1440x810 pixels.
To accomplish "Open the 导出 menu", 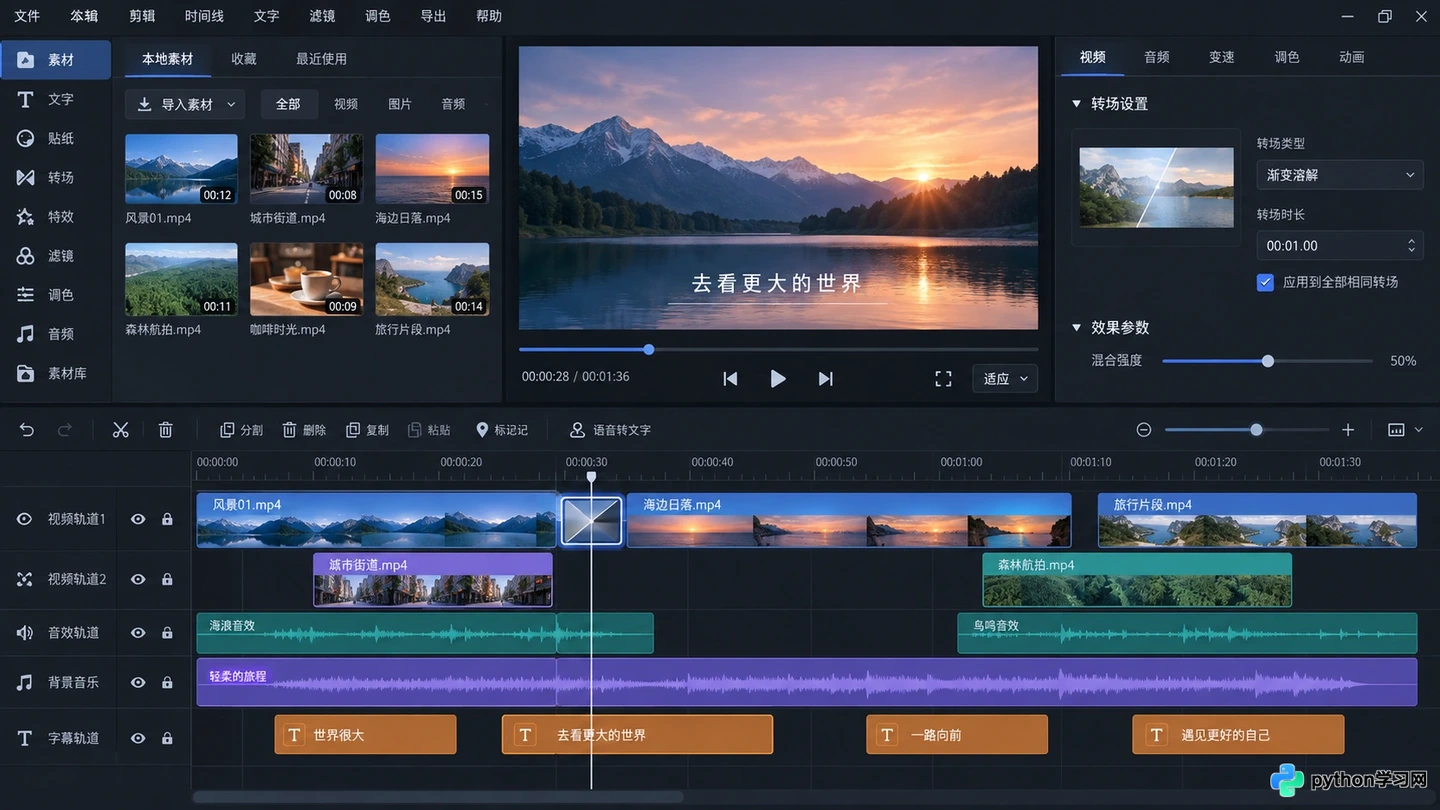I will point(433,16).
